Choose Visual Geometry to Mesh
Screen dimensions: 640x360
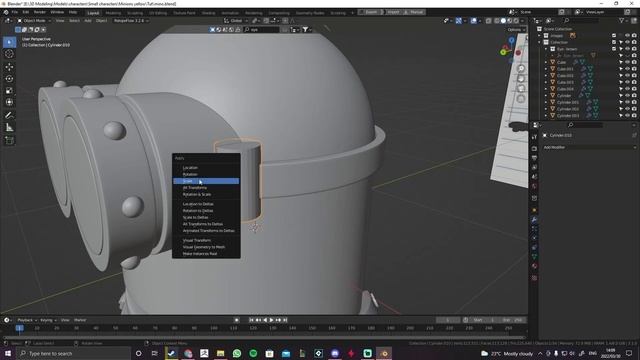tap(206, 247)
